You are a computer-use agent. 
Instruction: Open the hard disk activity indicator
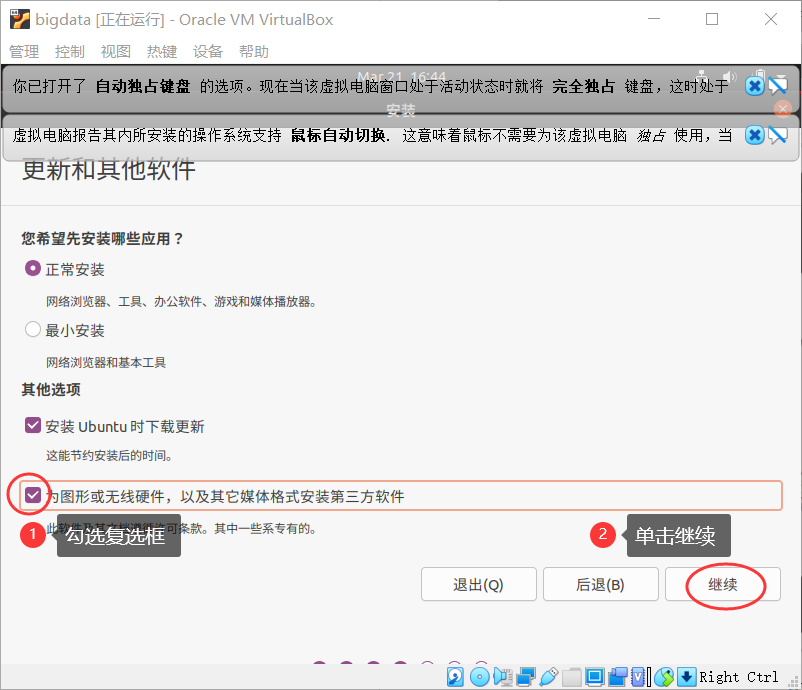point(455,677)
